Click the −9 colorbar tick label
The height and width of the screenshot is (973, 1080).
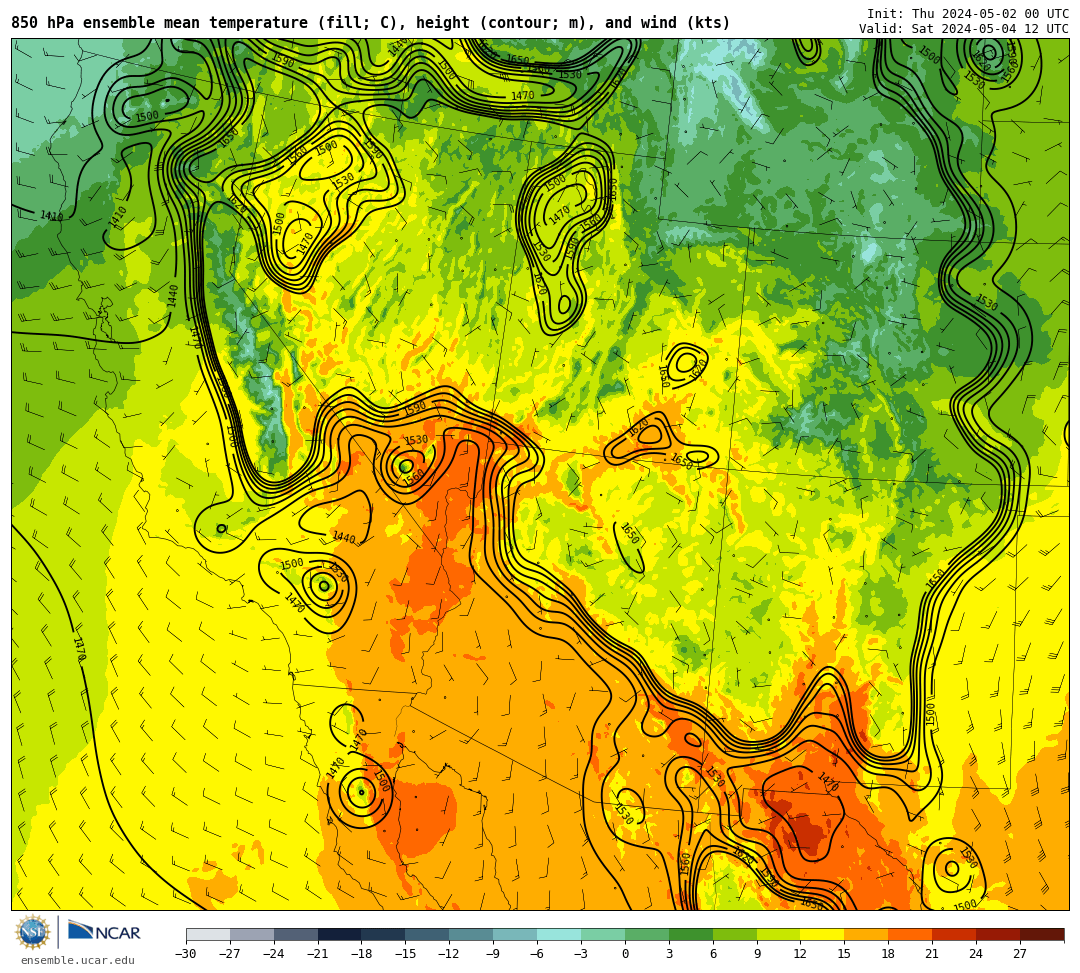tap(493, 954)
